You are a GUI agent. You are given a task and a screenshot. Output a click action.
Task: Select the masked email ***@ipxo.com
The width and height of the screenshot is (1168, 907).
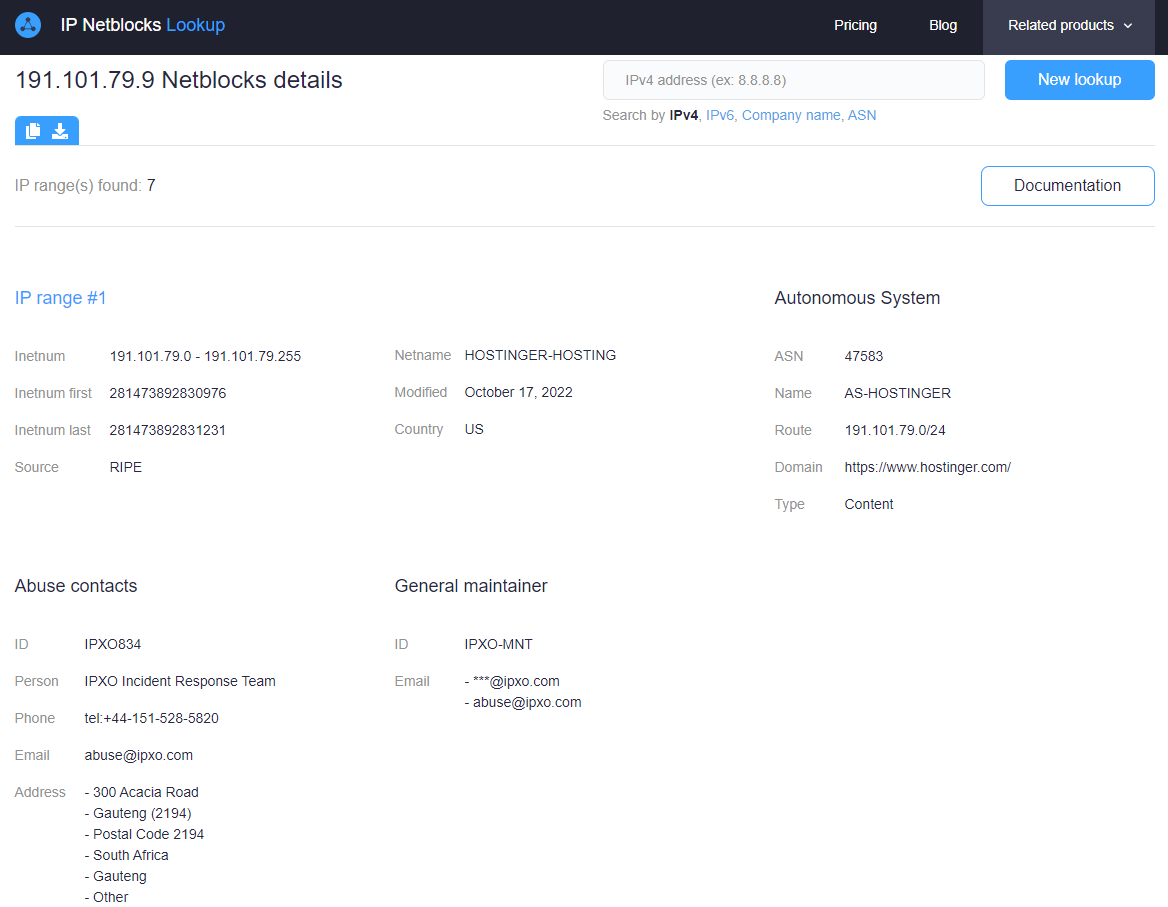point(516,681)
